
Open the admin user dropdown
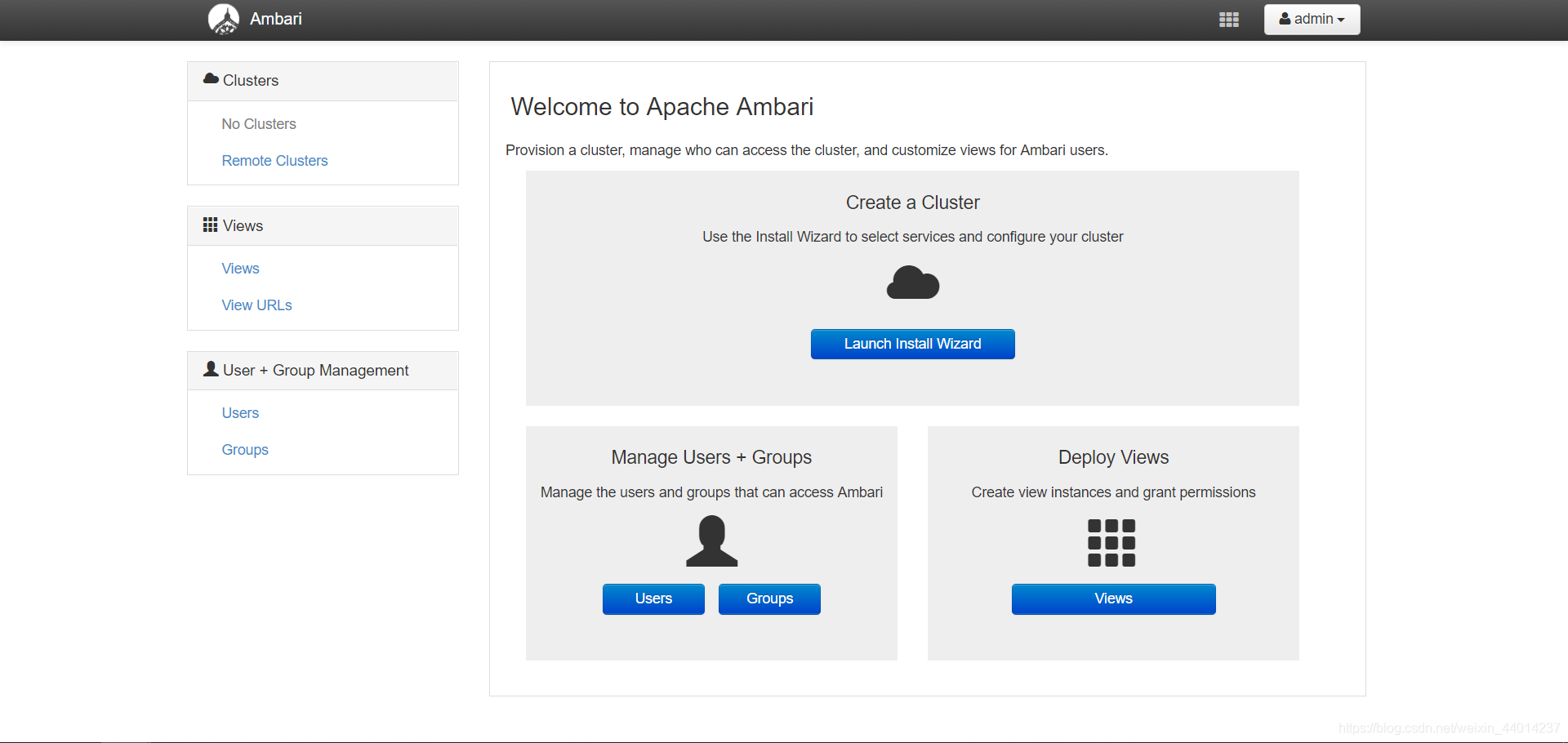coord(1312,20)
